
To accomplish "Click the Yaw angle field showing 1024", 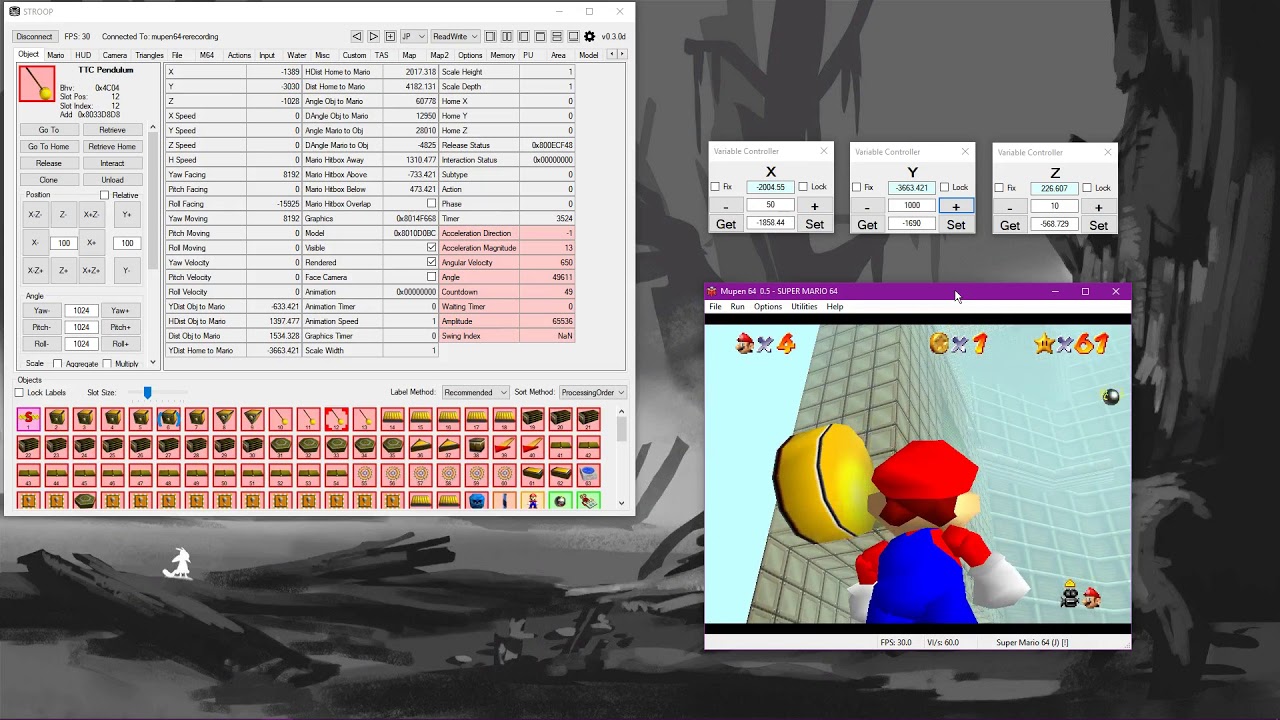I will tap(81, 310).
